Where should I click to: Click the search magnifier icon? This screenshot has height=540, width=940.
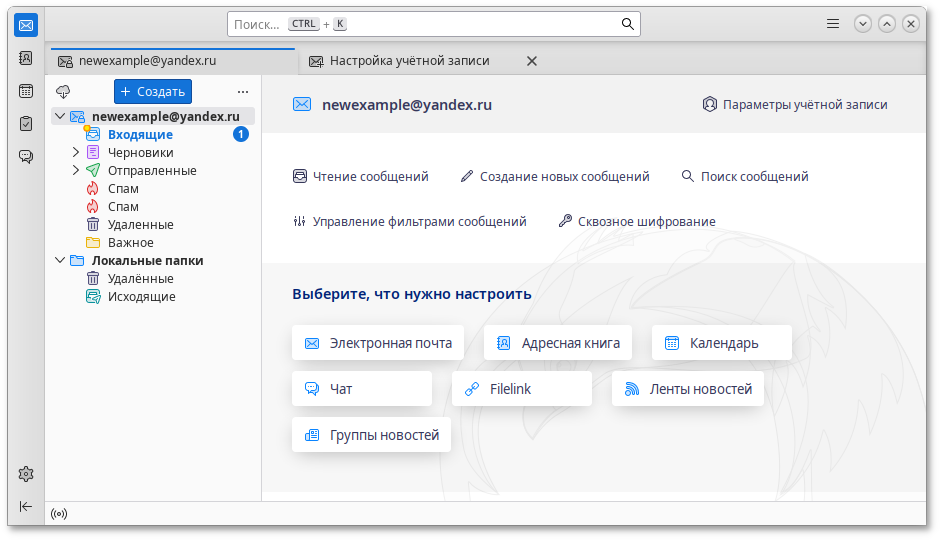pyautogui.click(x=628, y=24)
